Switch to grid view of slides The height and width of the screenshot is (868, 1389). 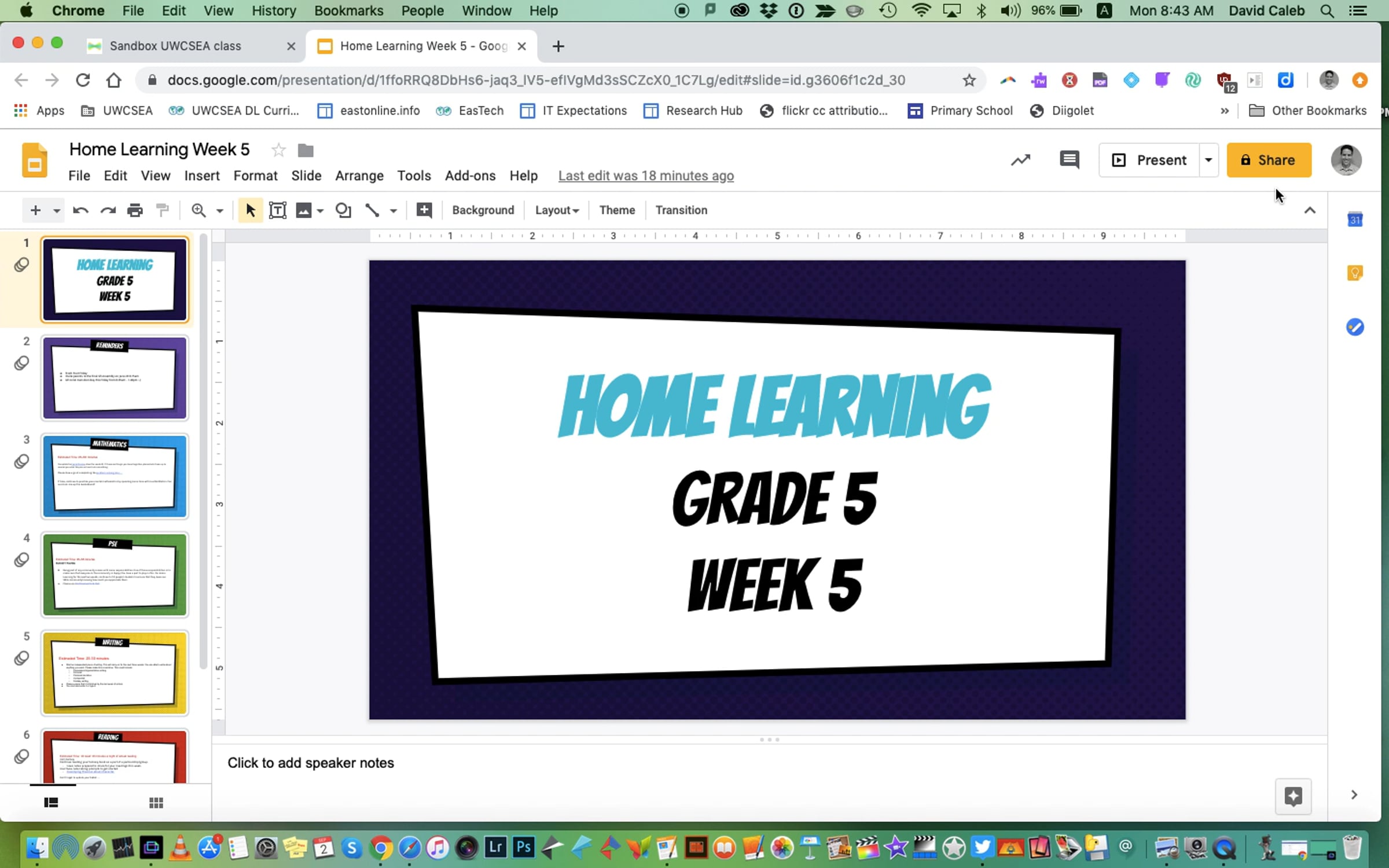(156, 803)
